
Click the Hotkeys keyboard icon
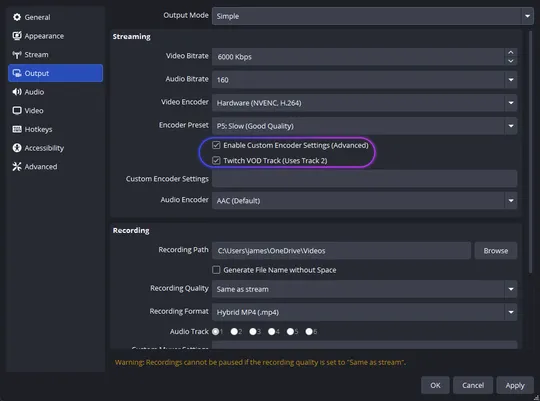[17, 129]
